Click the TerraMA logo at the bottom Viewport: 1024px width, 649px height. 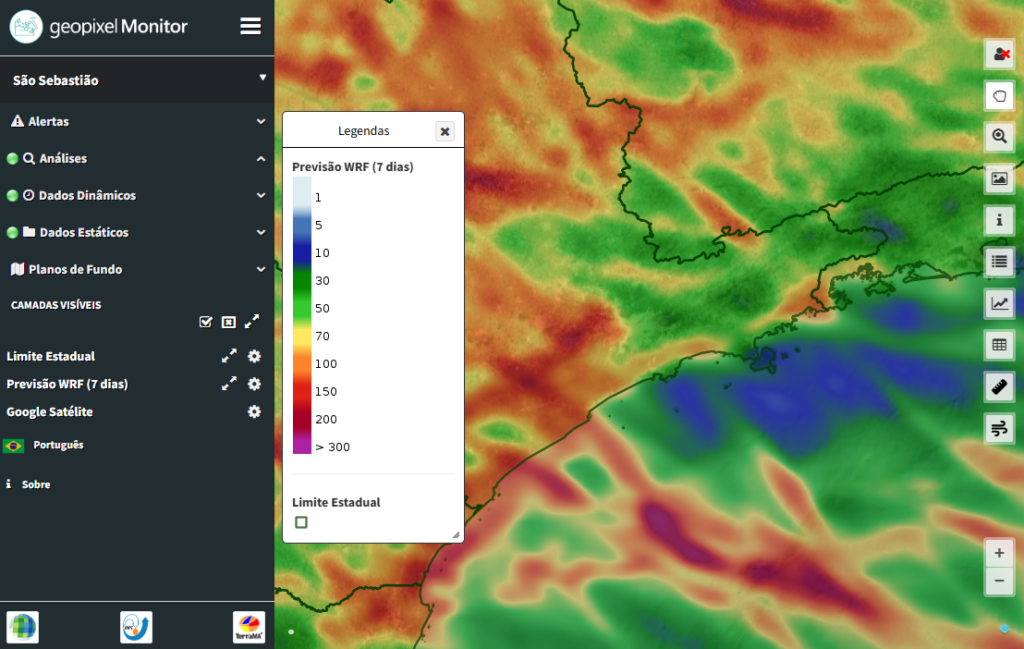[x=248, y=627]
